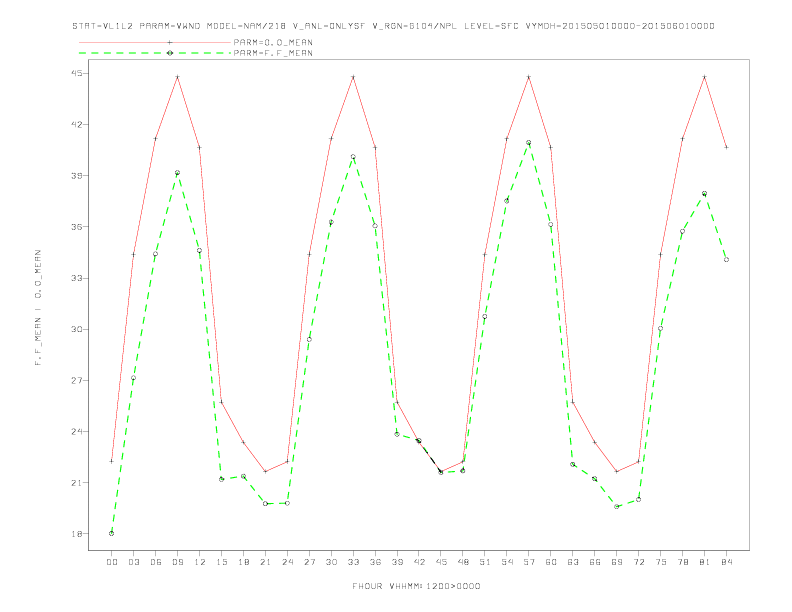The image size is (792, 612).
Task: Click the x-axis hour label 75
Action: pos(661,562)
